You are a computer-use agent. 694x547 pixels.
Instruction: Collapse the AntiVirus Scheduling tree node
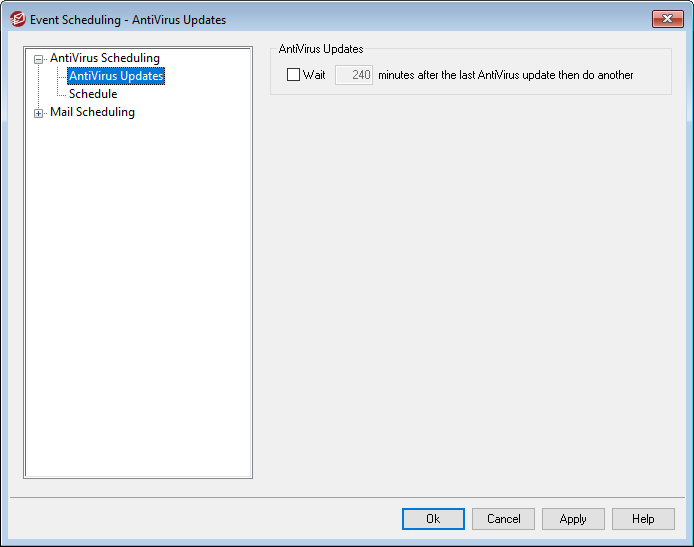(39, 59)
